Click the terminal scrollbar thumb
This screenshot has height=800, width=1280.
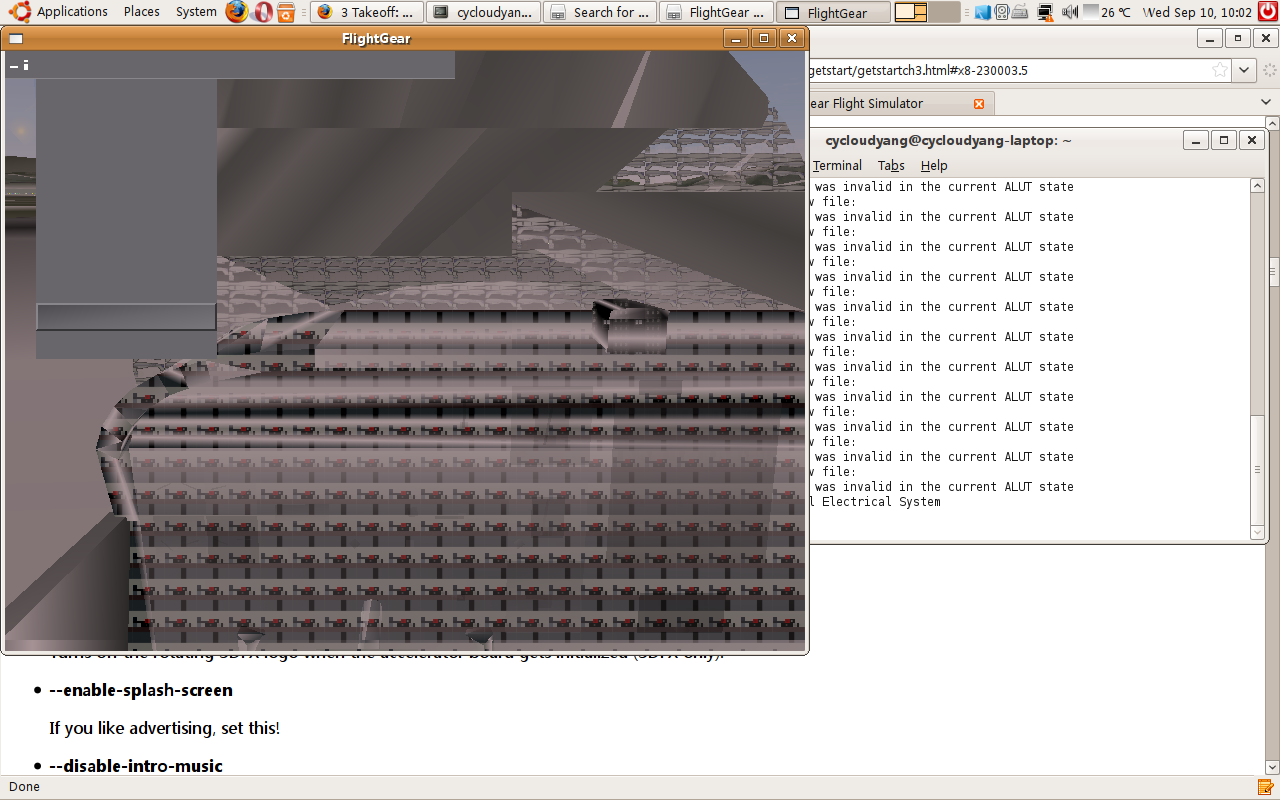click(x=1257, y=468)
